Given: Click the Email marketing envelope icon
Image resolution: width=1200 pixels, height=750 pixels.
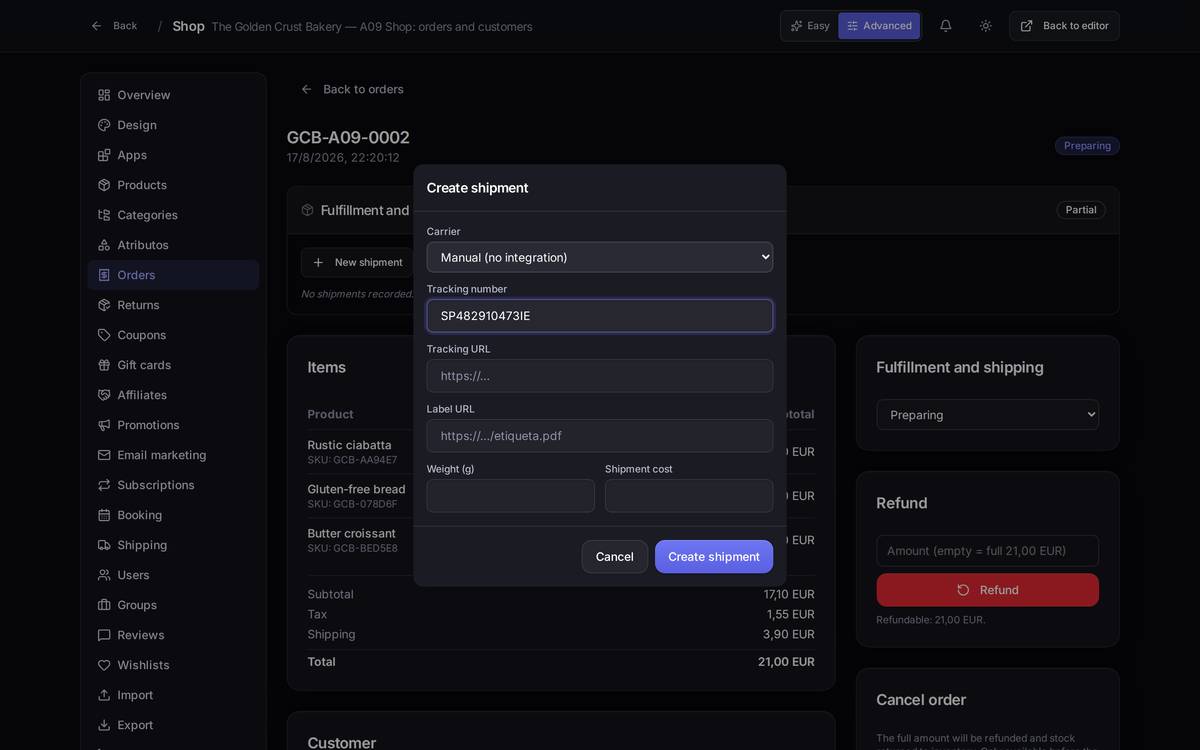Looking at the screenshot, I should point(104,455).
